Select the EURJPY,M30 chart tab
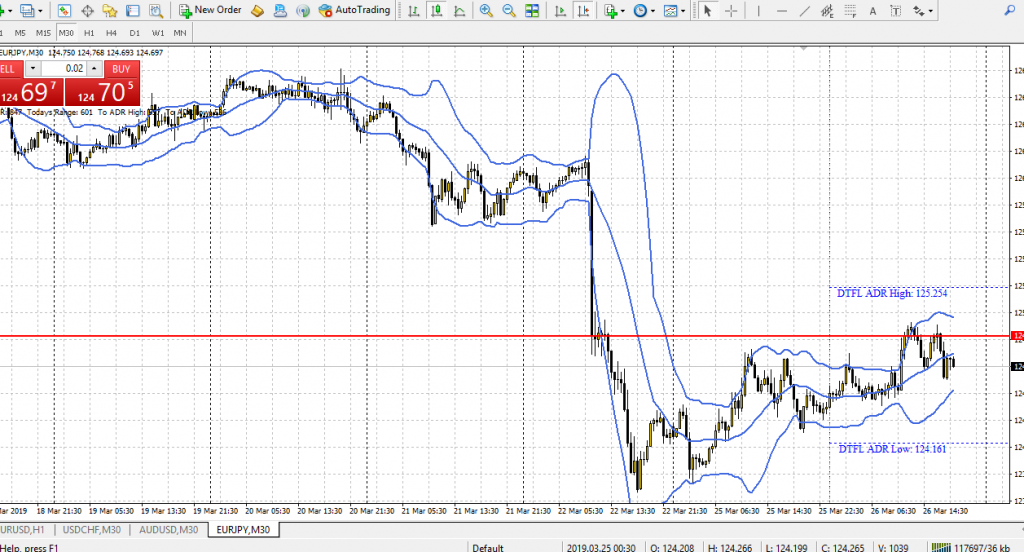Image resolution: width=1024 pixels, height=552 pixels. point(243,530)
